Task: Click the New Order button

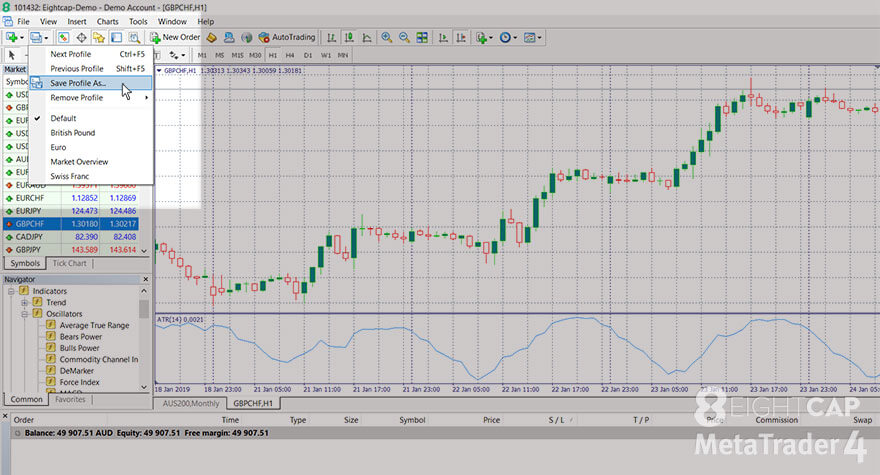Action: [x=175, y=38]
